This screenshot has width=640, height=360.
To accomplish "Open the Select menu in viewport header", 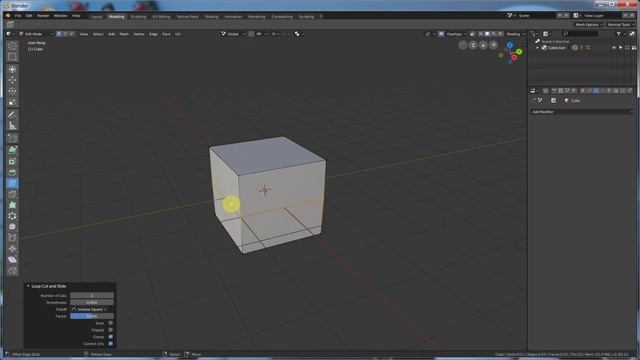I will (98, 34).
